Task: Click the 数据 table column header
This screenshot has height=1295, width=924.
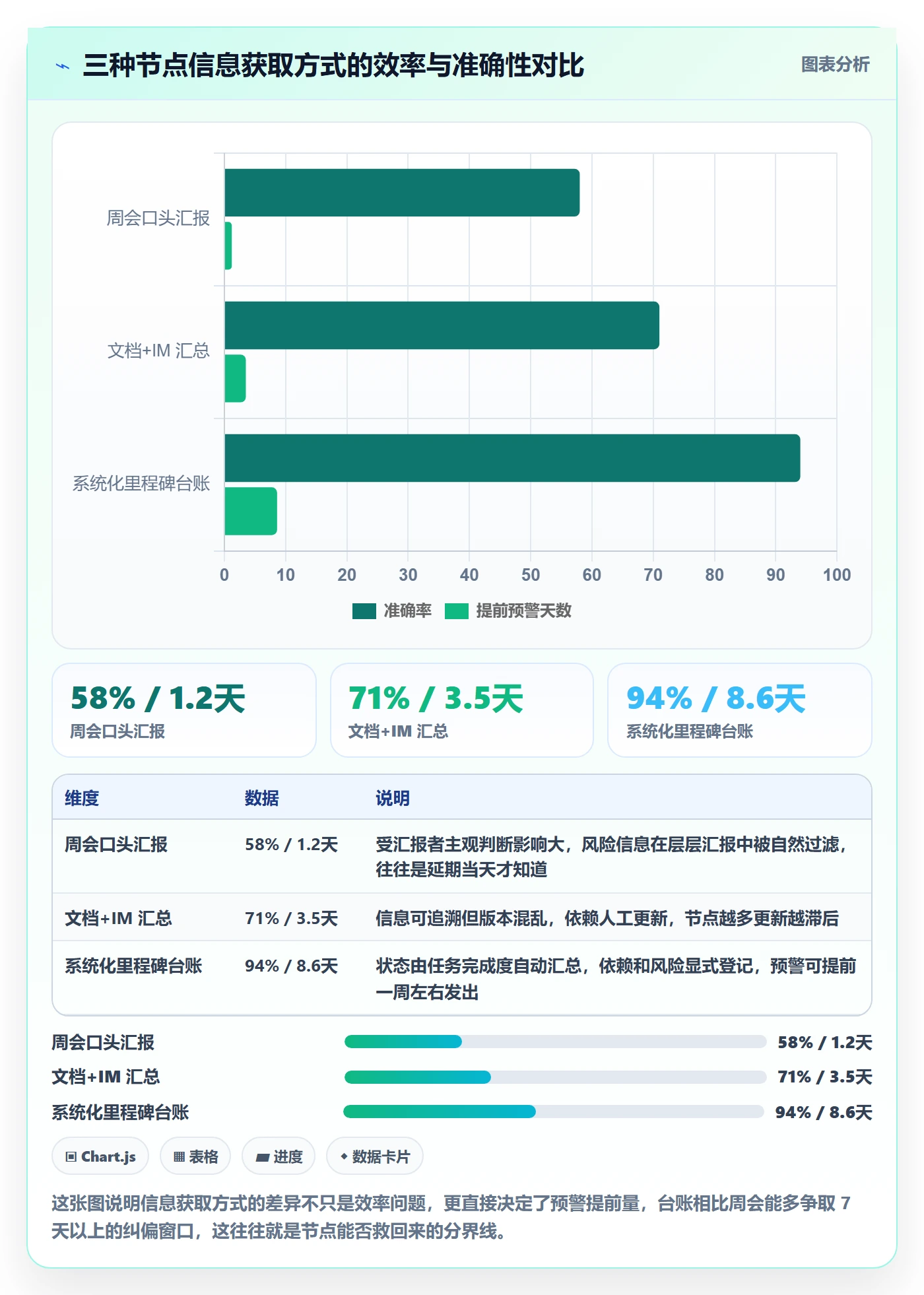Action: [x=261, y=798]
